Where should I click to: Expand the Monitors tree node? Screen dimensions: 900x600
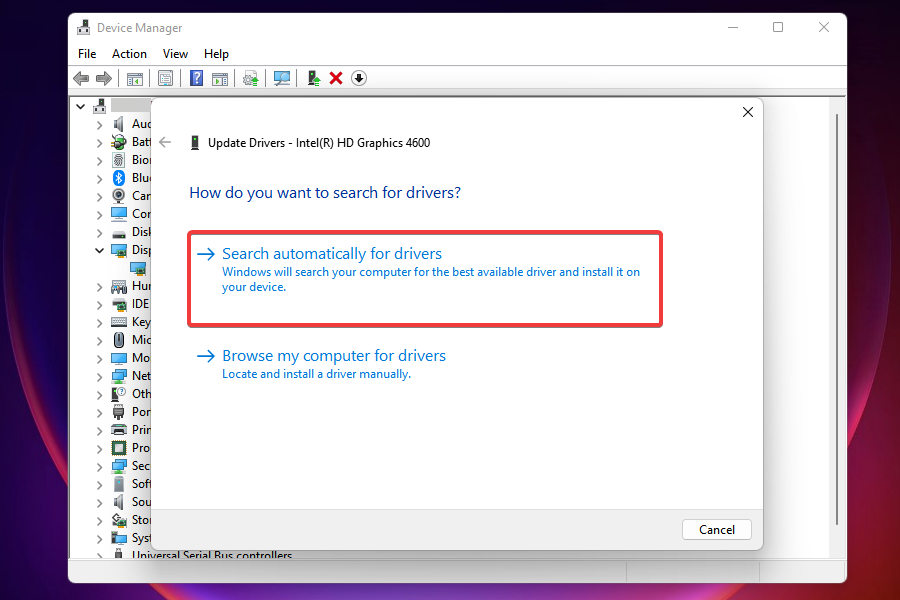pos(99,359)
